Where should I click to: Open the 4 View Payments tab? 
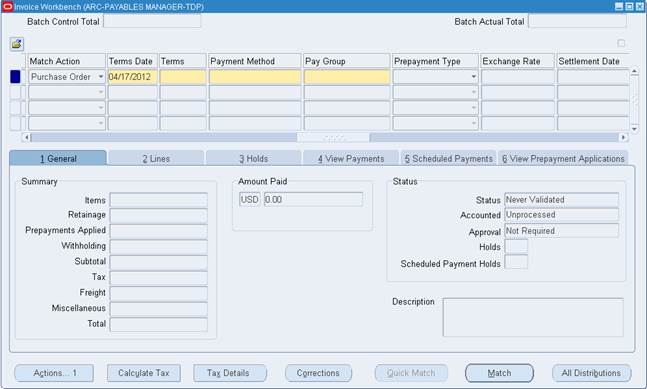click(351, 158)
